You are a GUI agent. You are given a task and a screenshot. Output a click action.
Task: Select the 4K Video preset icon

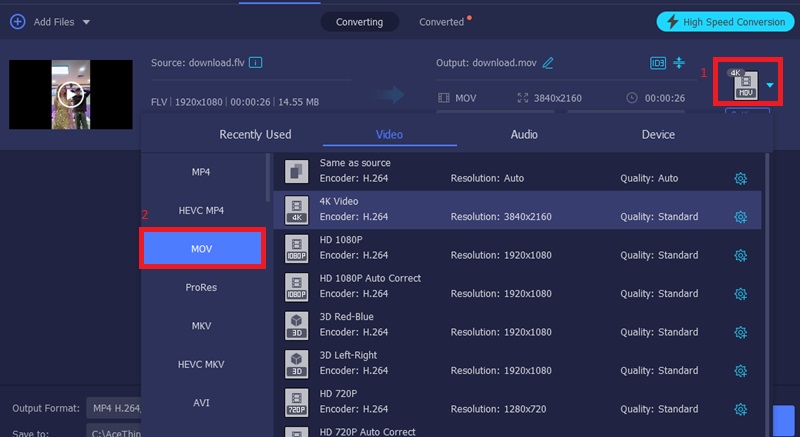point(296,210)
